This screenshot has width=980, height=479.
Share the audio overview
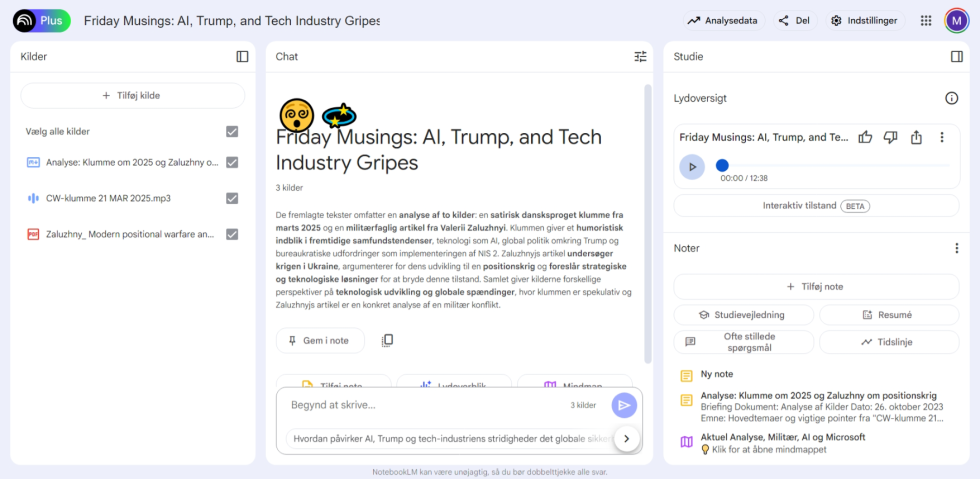(916, 137)
